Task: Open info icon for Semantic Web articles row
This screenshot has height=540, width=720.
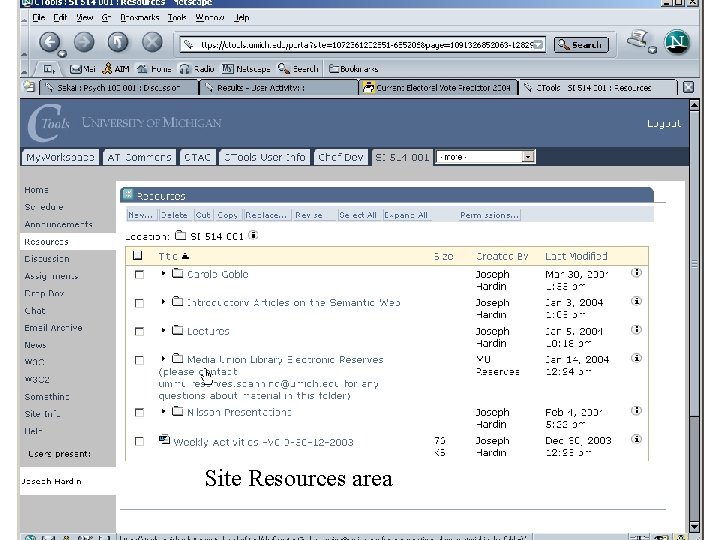Action: pyautogui.click(x=636, y=301)
